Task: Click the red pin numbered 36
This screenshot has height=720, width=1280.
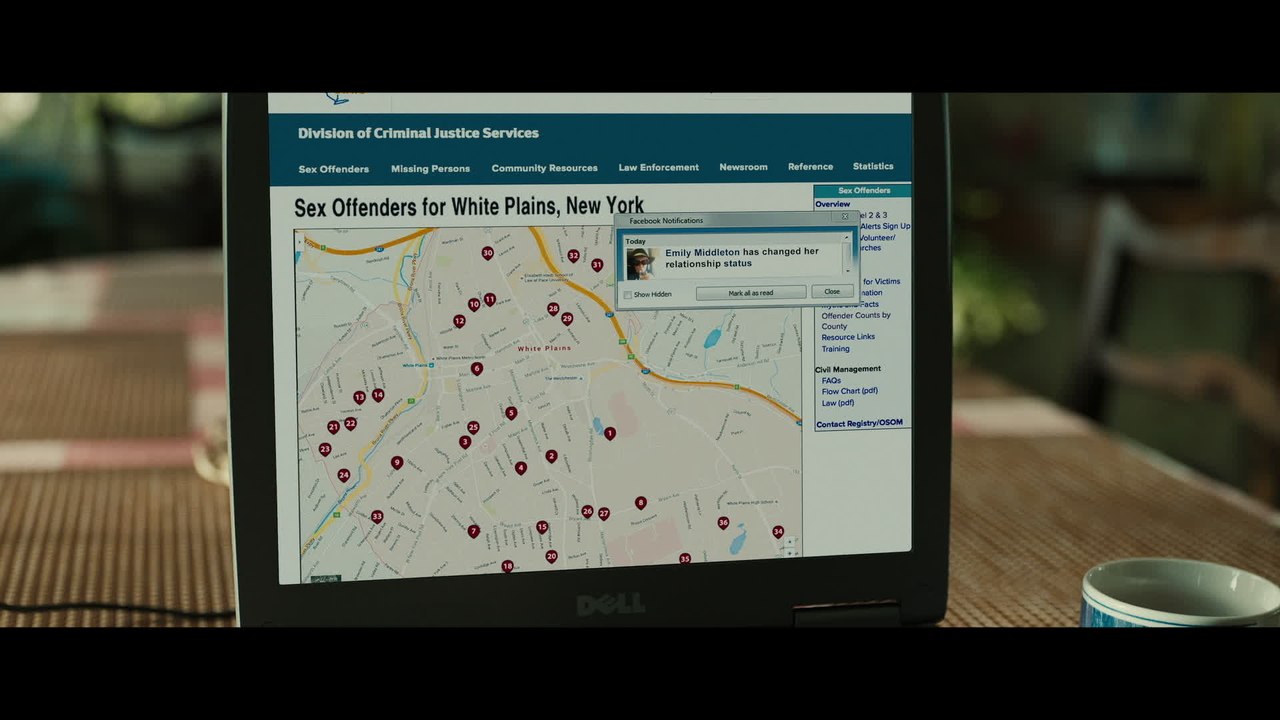Action: click(723, 522)
